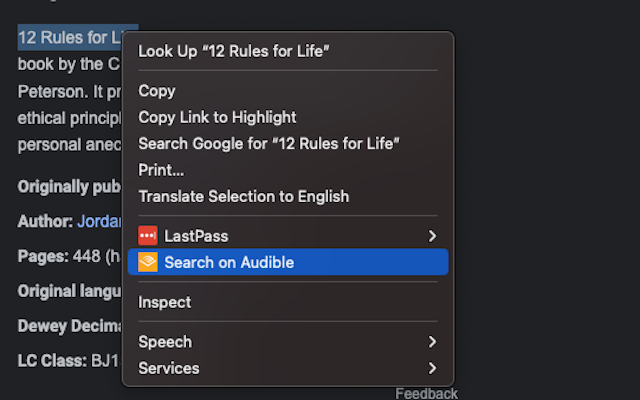This screenshot has height=400, width=640.
Task: Open the LastPass menu entry
Action: click(x=288, y=236)
